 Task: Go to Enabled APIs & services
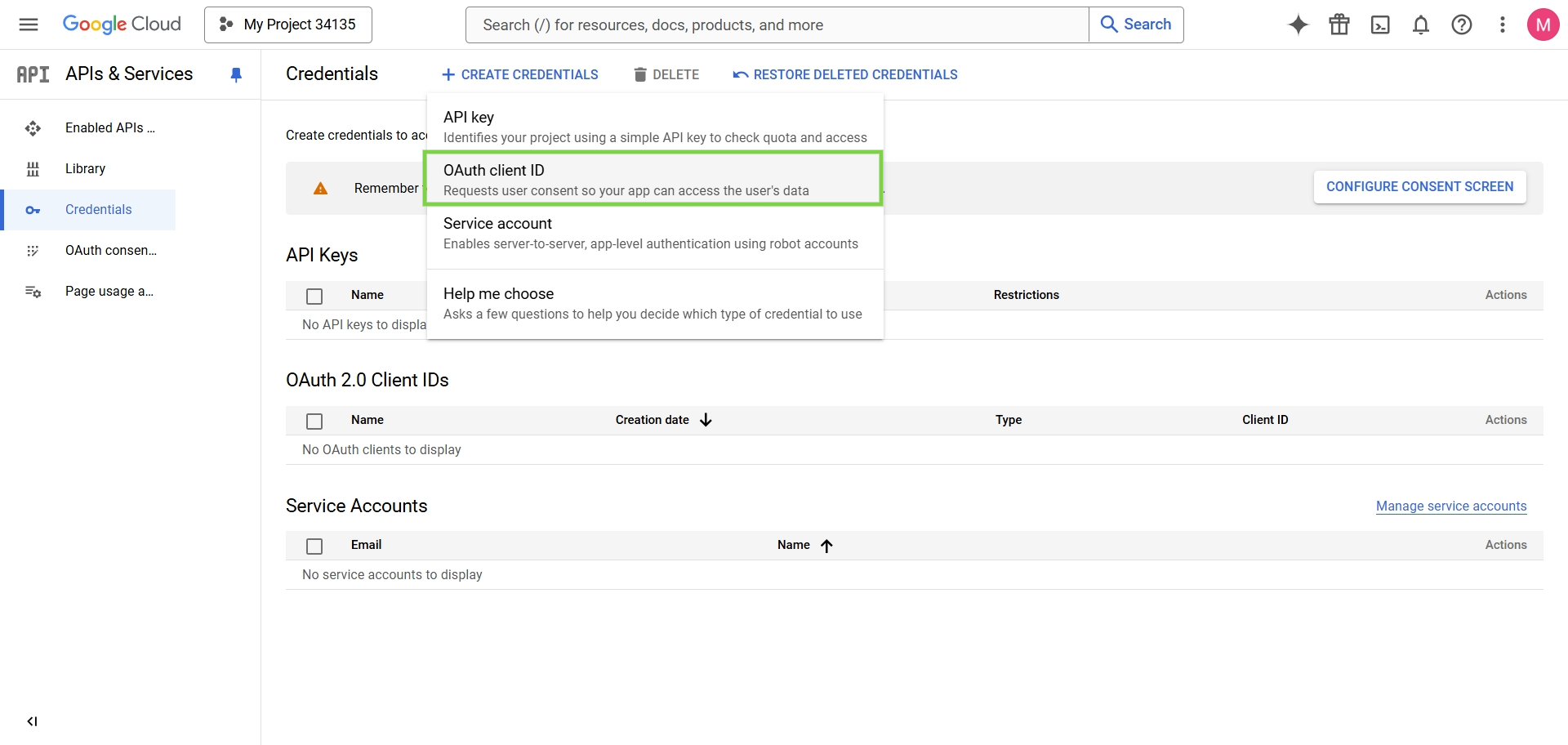tap(88, 128)
